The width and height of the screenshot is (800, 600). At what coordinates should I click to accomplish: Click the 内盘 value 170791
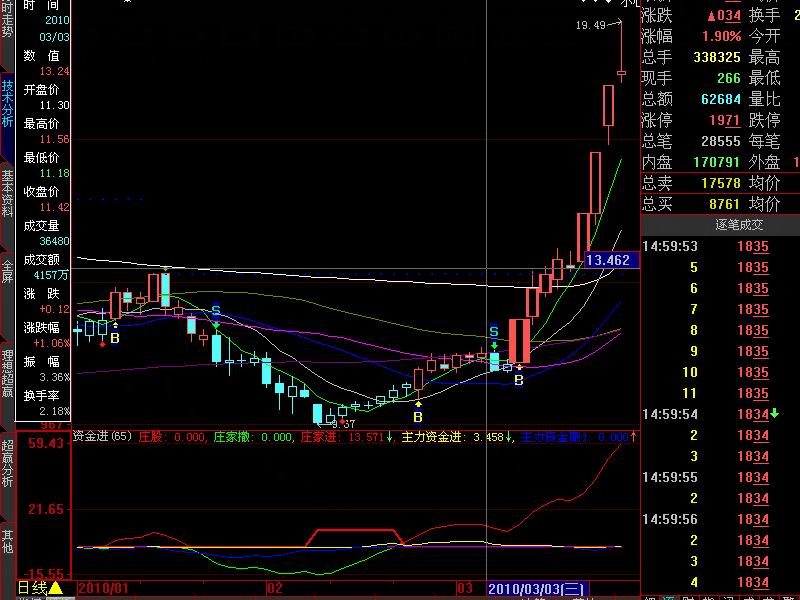coord(716,162)
